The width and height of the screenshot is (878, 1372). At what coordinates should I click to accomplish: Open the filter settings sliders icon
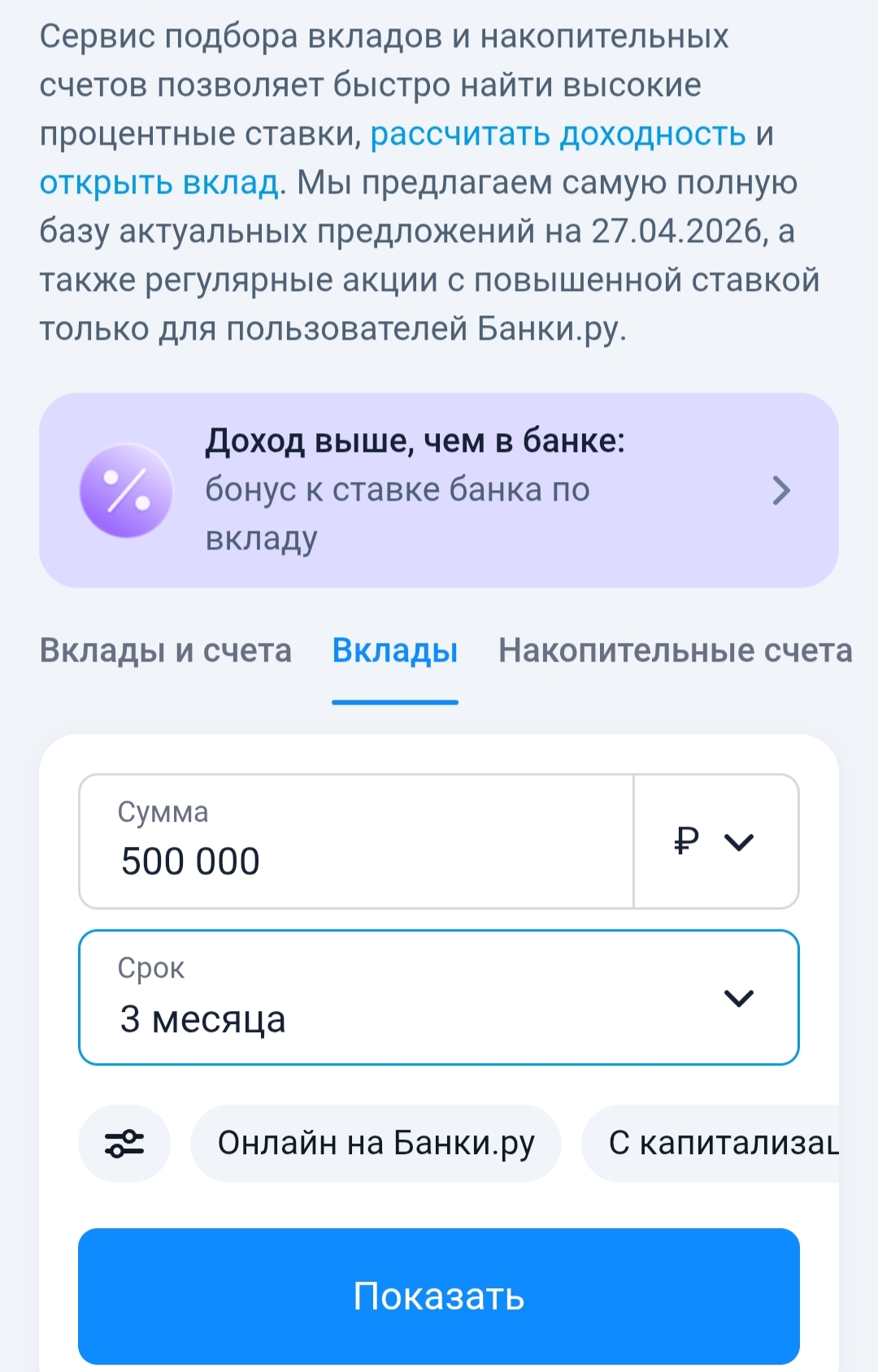pos(124,1143)
